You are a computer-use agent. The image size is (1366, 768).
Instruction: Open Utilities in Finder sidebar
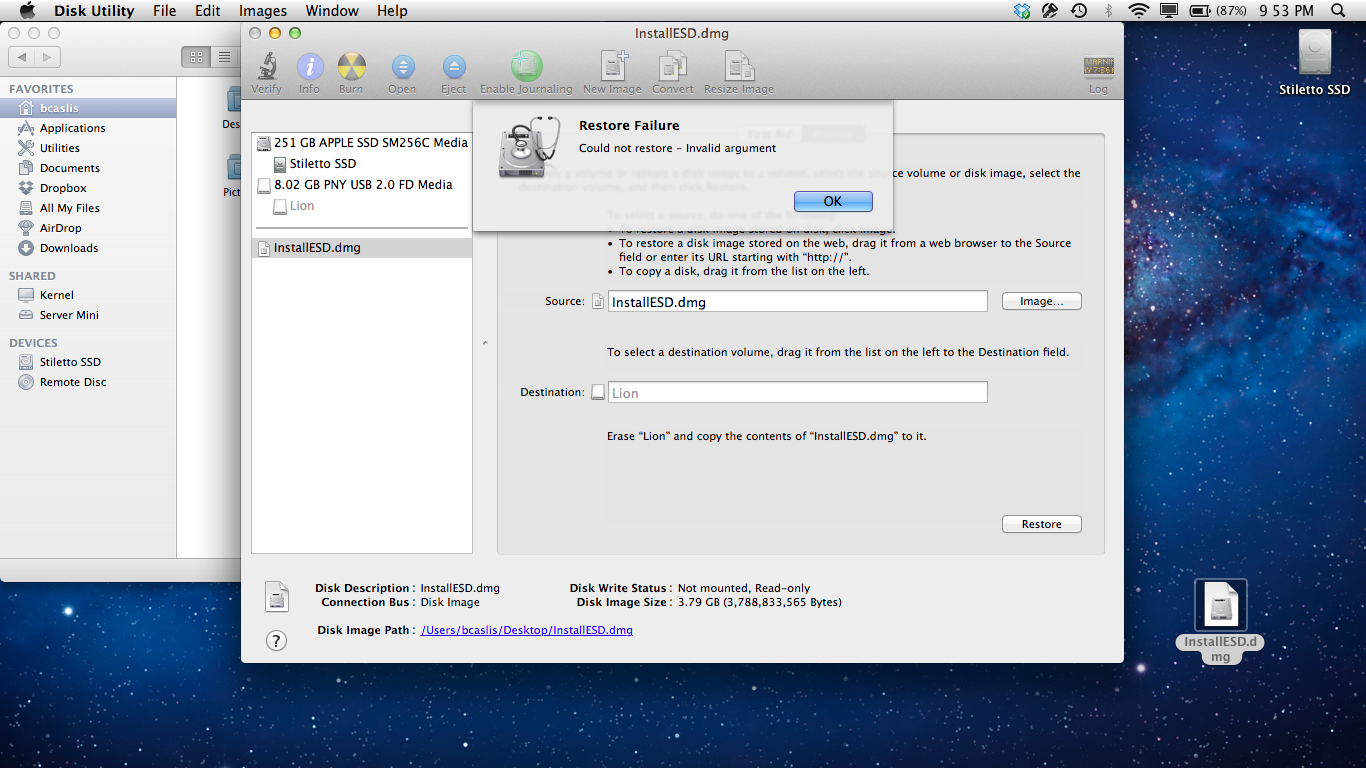[x=88, y=148]
